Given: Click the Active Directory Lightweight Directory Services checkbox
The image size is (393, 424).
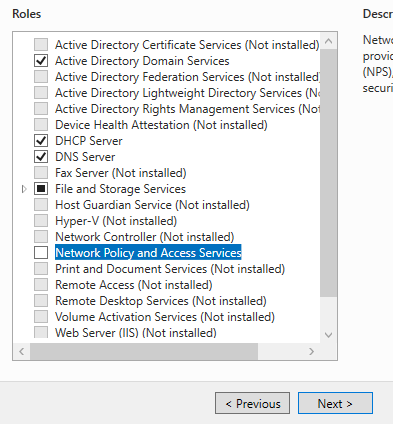Looking at the screenshot, I should (41, 93).
